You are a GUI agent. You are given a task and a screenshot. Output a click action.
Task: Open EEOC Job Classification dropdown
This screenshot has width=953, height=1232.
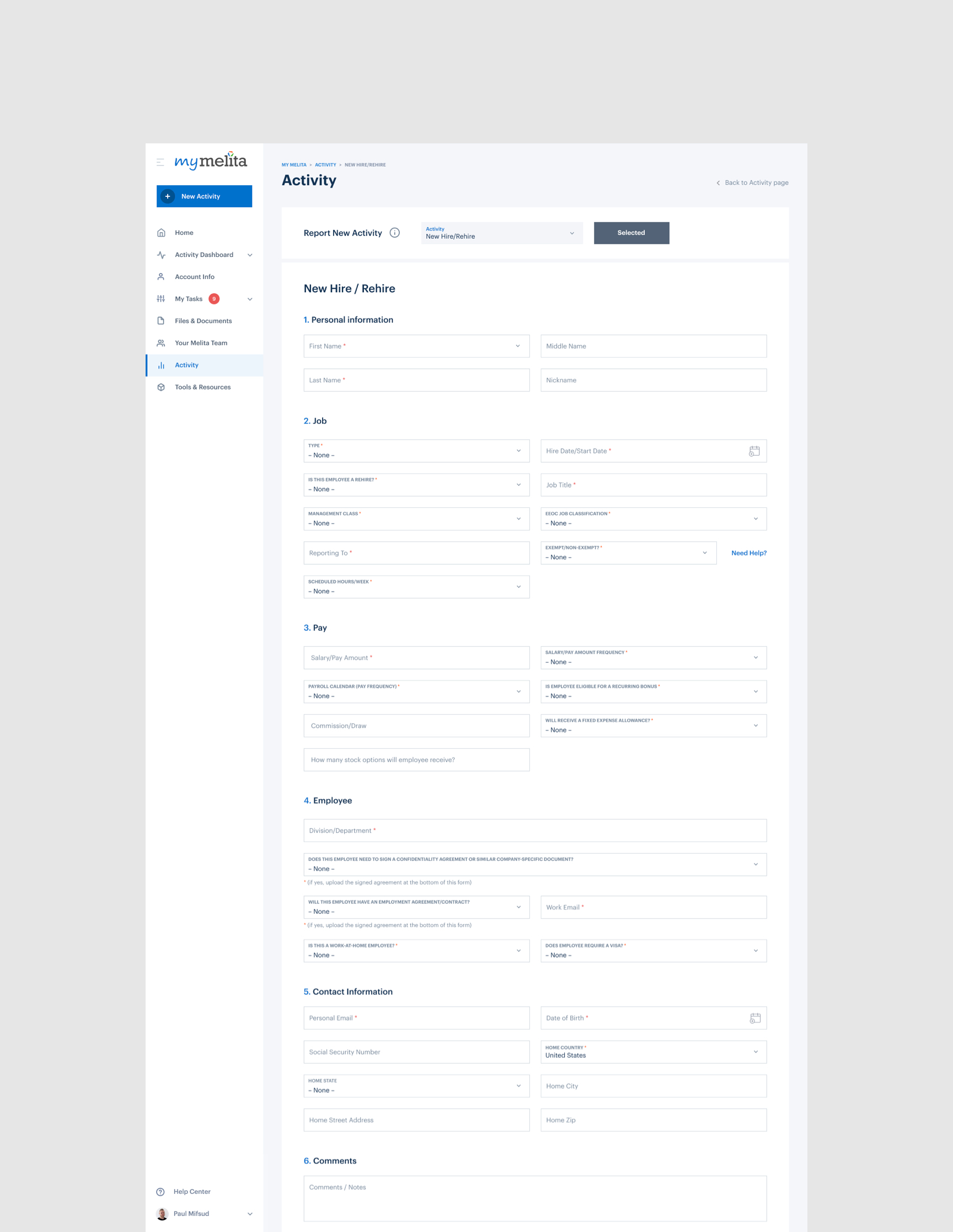(654, 519)
